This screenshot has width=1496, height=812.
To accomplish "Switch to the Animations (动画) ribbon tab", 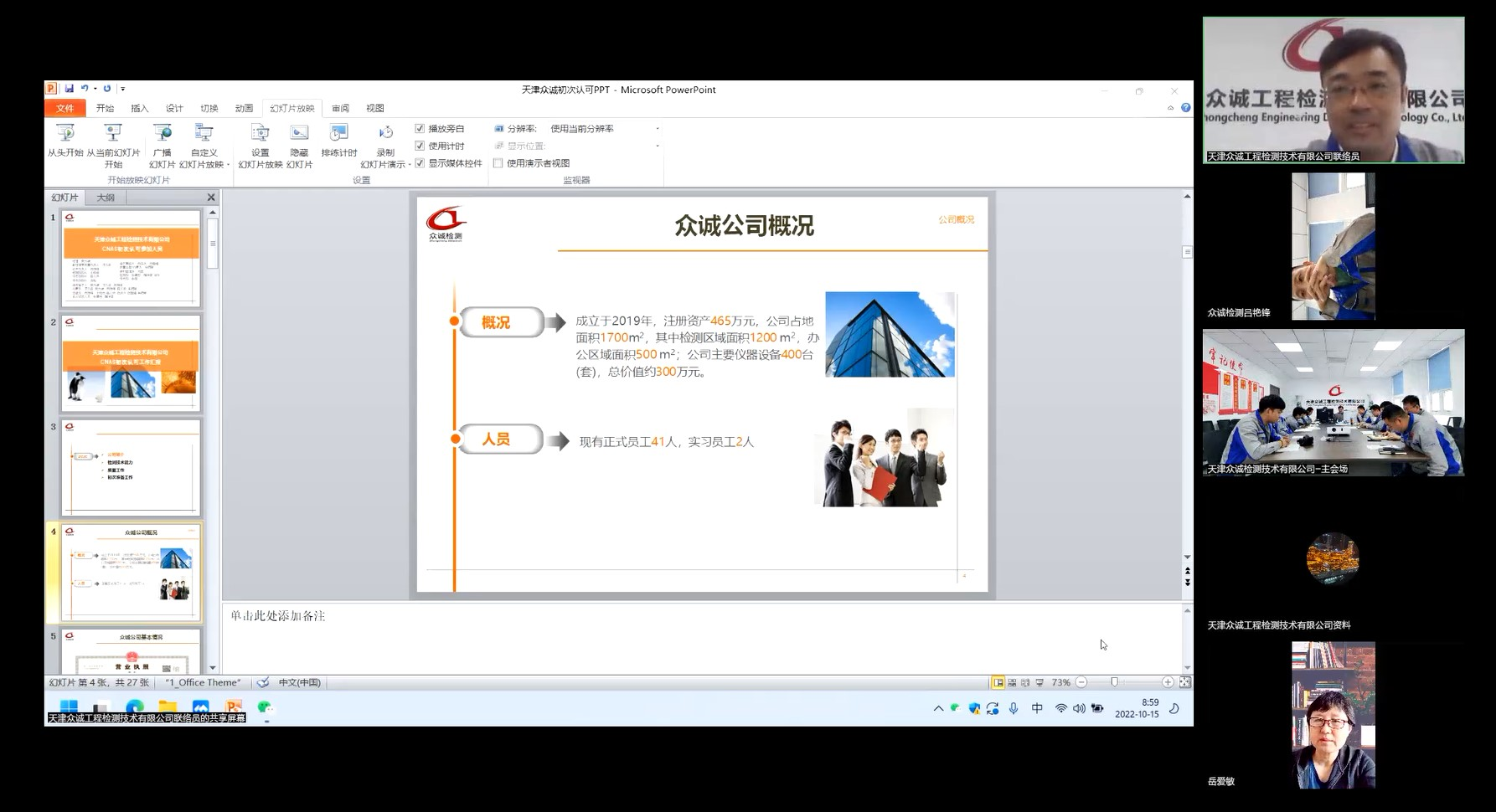I will pyautogui.click(x=244, y=108).
